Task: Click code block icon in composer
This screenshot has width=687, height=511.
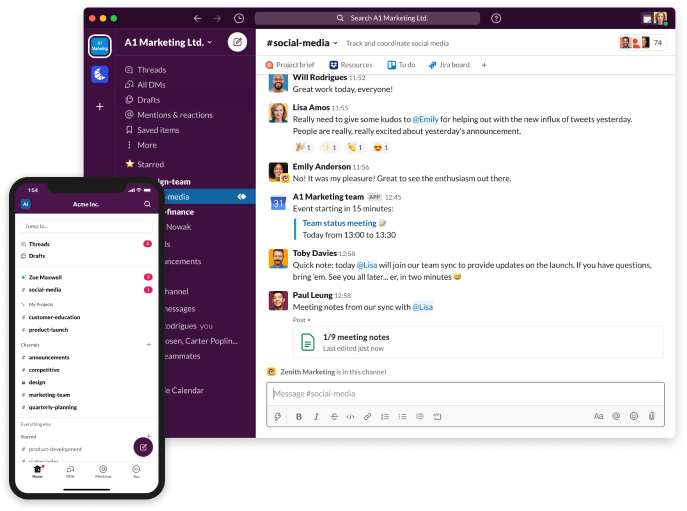Action: coord(437,417)
